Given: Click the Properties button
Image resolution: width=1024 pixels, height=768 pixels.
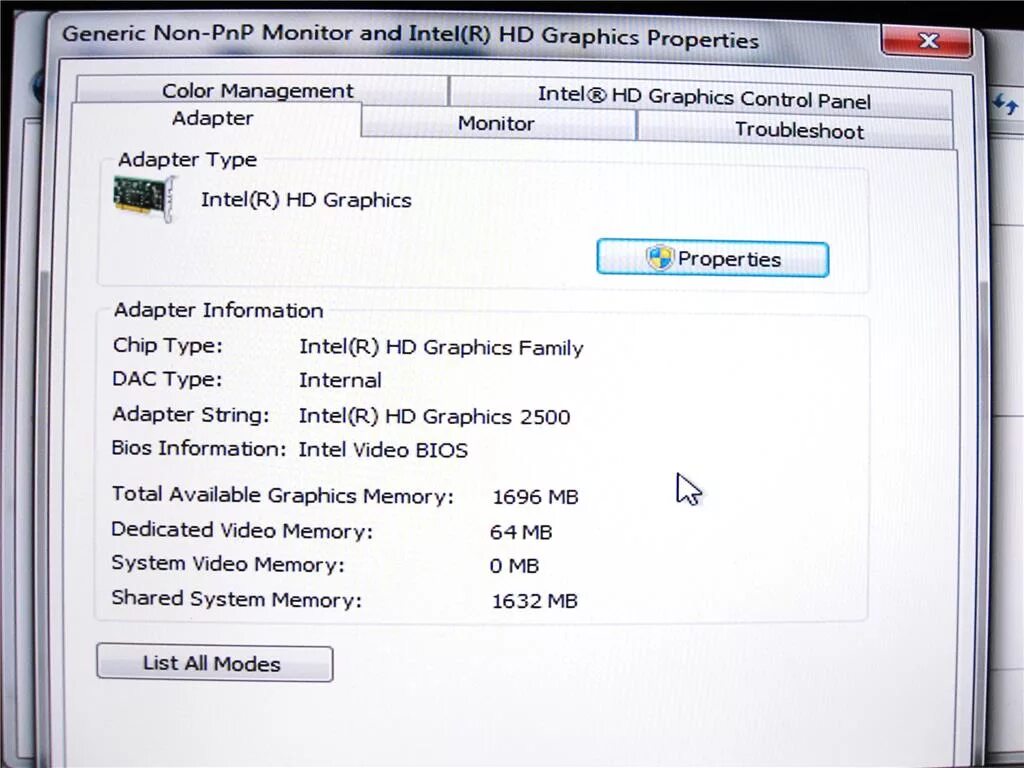Looking at the screenshot, I should coord(712,259).
